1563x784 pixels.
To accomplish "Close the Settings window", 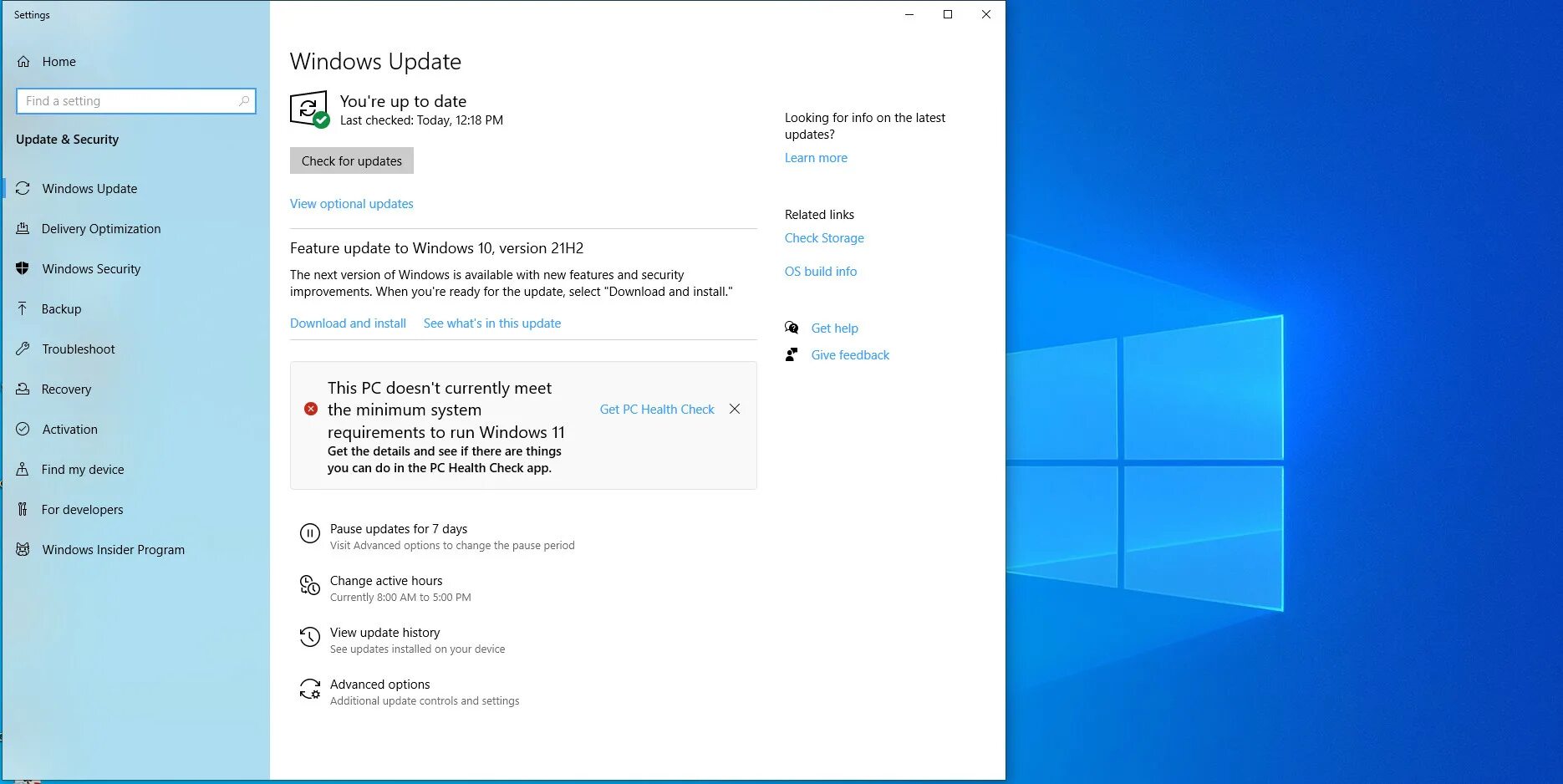I will click(986, 14).
